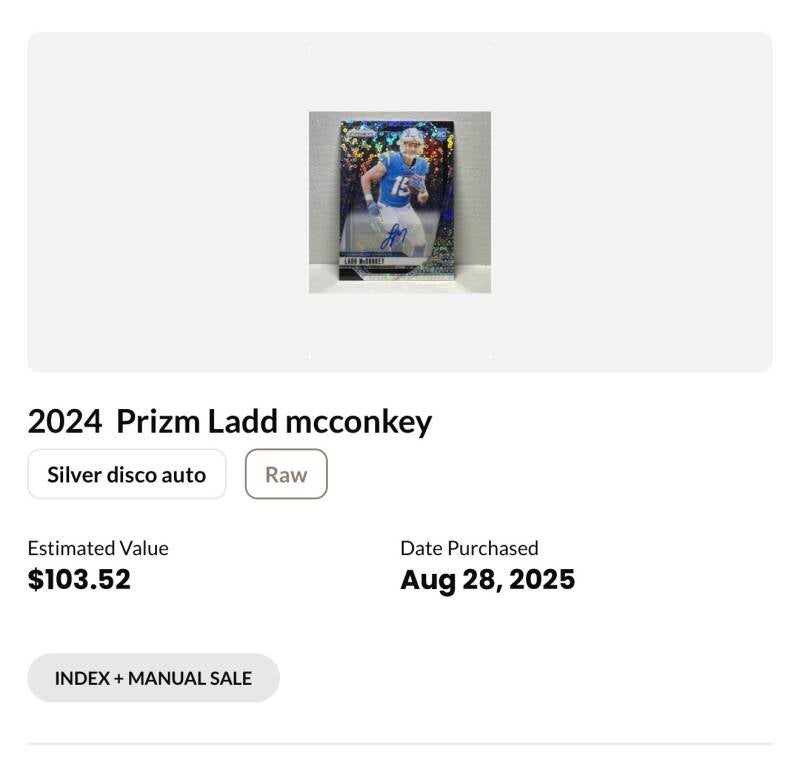Open the Ladd McConkey card thumbnail
800x763 pixels.
[x=399, y=202]
